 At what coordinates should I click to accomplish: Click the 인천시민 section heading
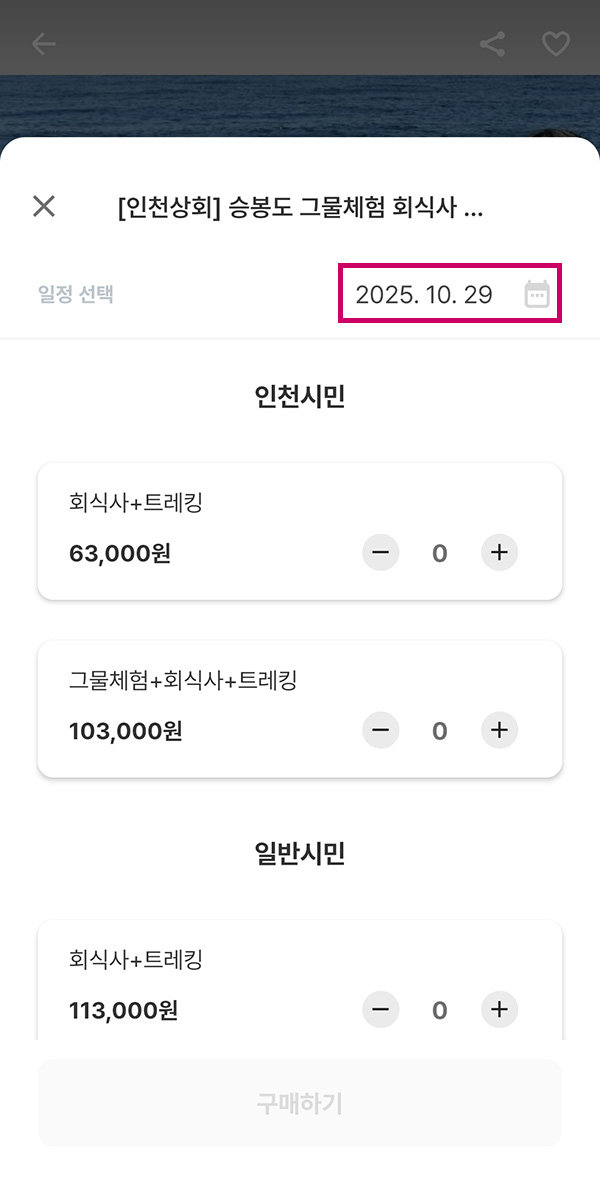click(x=300, y=397)
